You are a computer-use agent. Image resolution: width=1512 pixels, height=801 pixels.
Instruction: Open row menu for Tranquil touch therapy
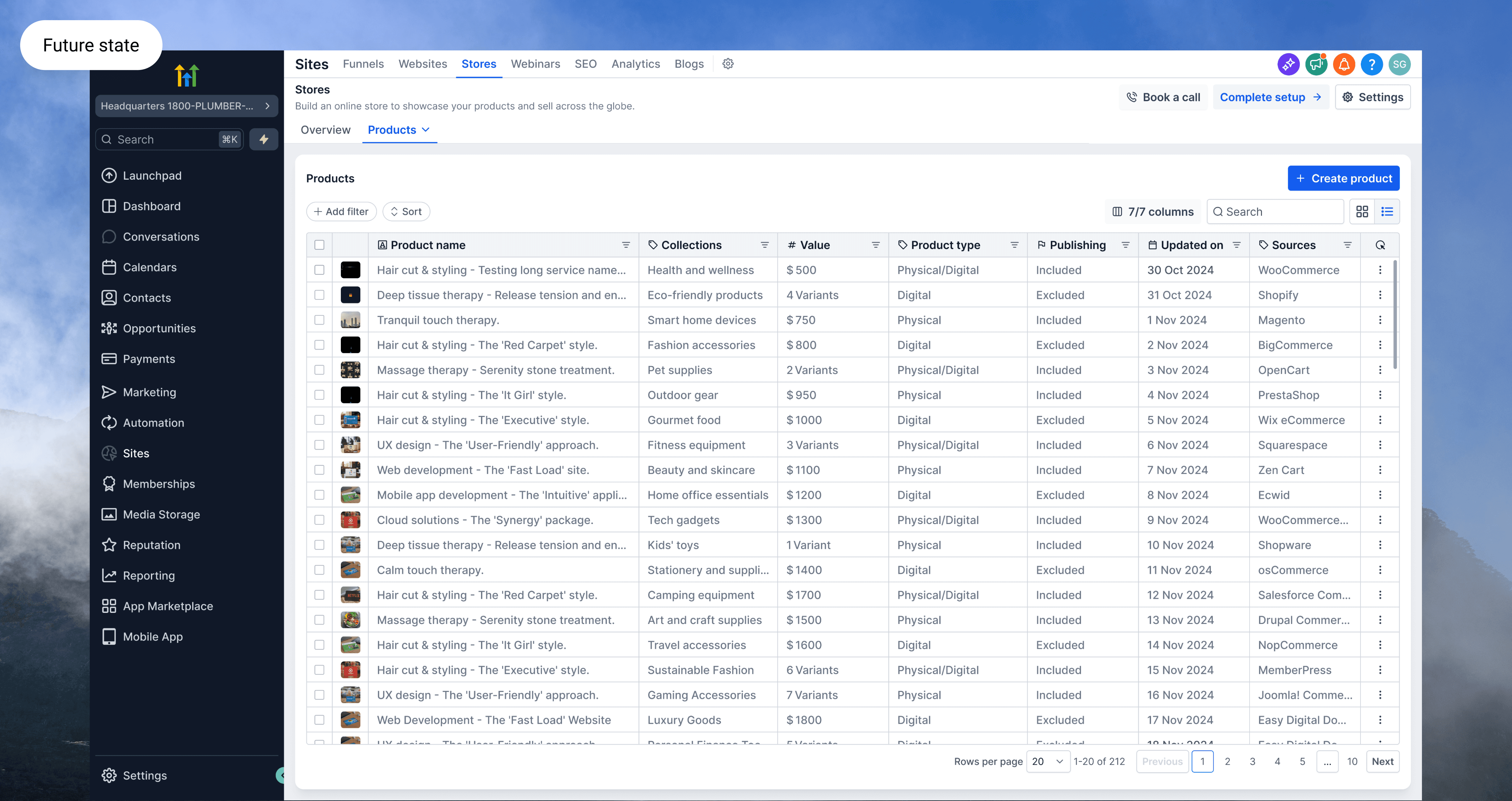[1380, 320]
